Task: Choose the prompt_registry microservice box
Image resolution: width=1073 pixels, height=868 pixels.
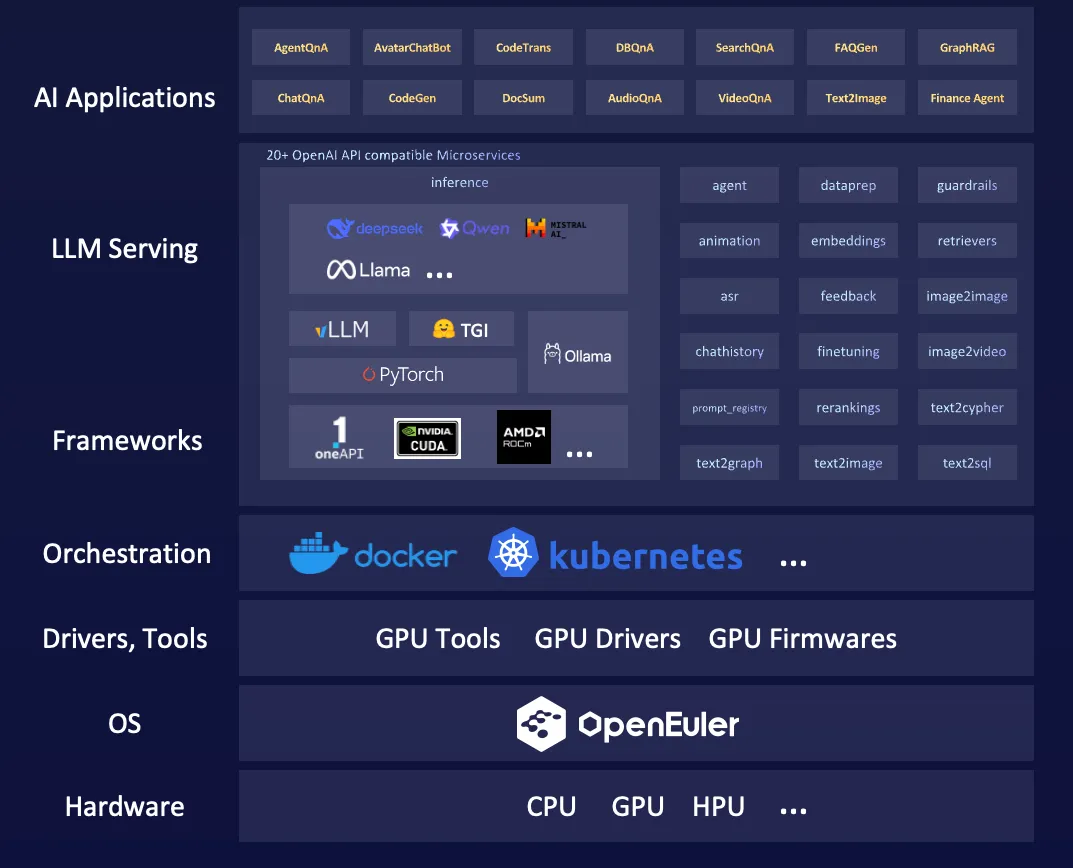Action: pyautogui.click(x=729, y=408)
